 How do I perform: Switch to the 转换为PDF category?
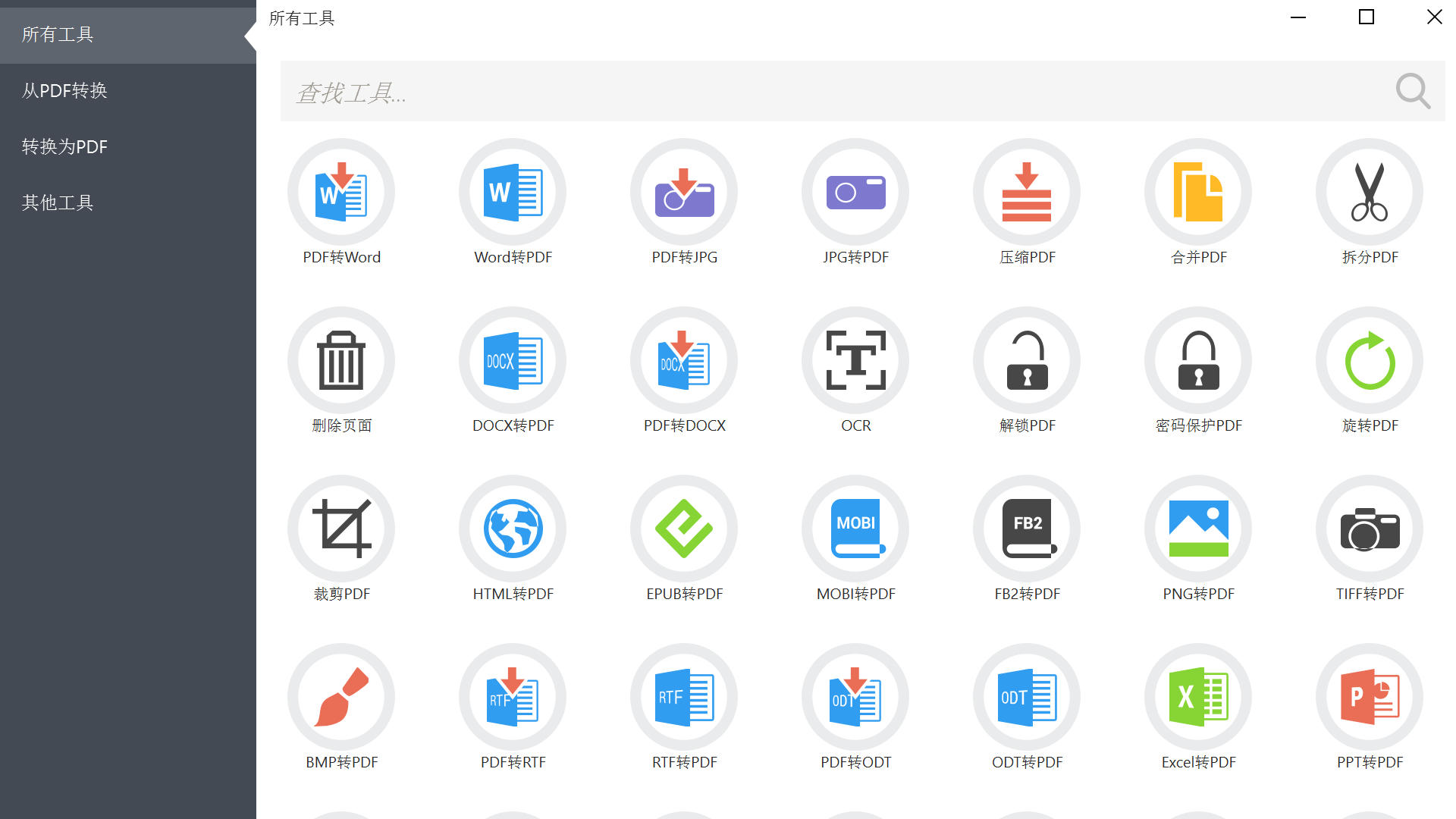coord(128,147)
